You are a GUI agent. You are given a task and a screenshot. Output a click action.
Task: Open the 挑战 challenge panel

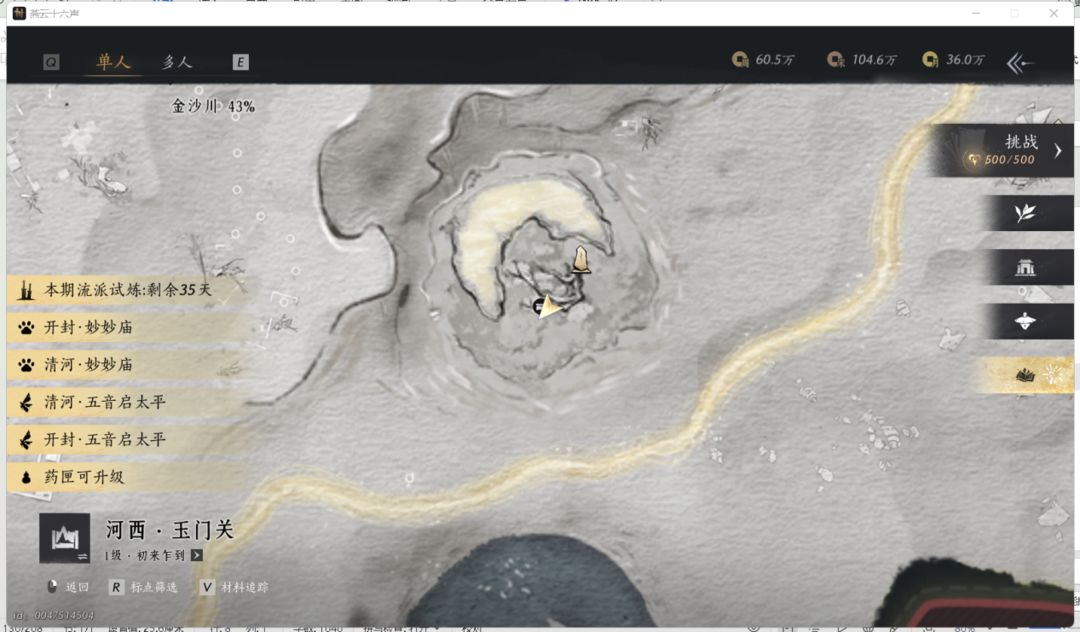coord(1002,151)
